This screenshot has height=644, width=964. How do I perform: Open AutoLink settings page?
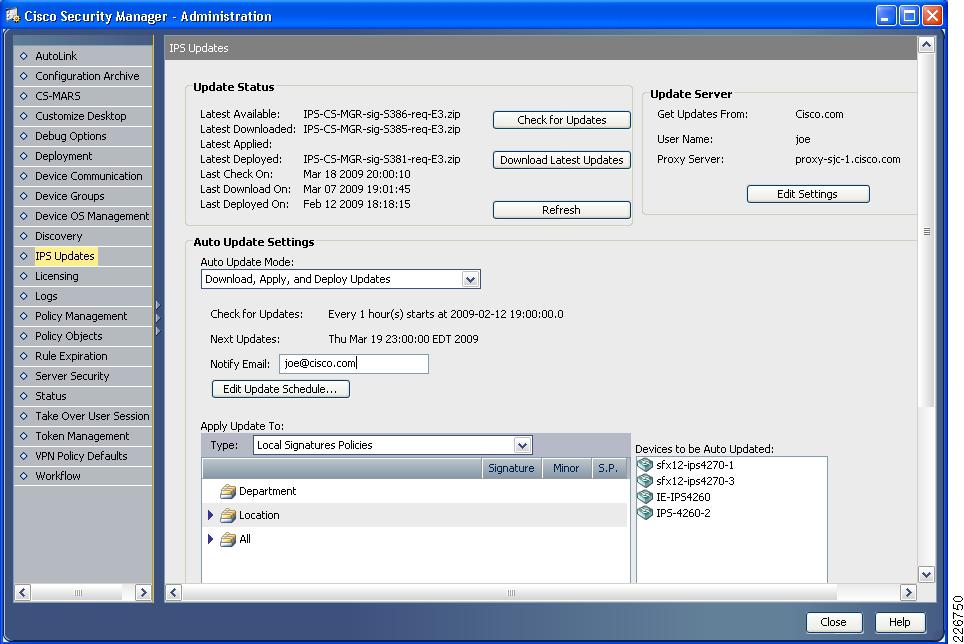tap(56, 56)
